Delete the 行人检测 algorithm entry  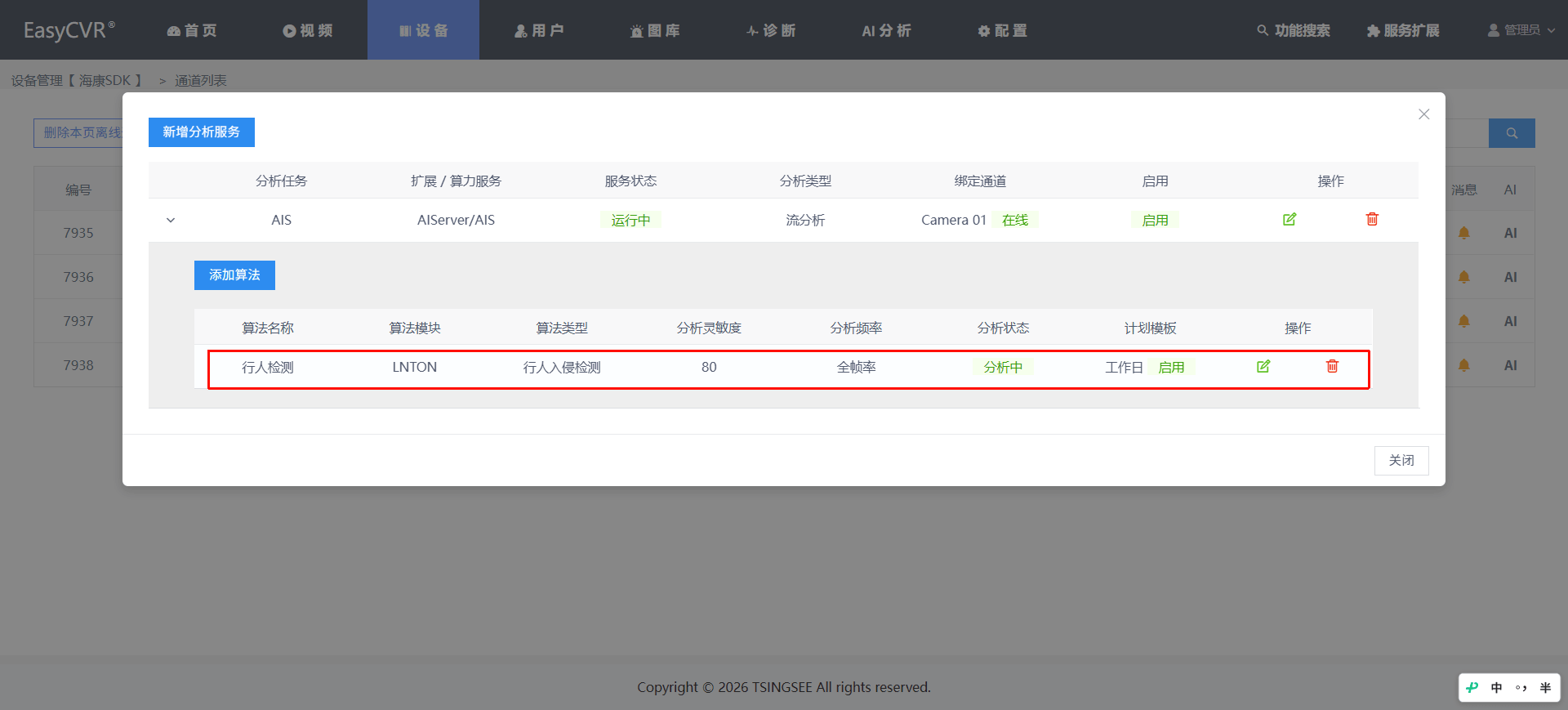point(1332,366)
